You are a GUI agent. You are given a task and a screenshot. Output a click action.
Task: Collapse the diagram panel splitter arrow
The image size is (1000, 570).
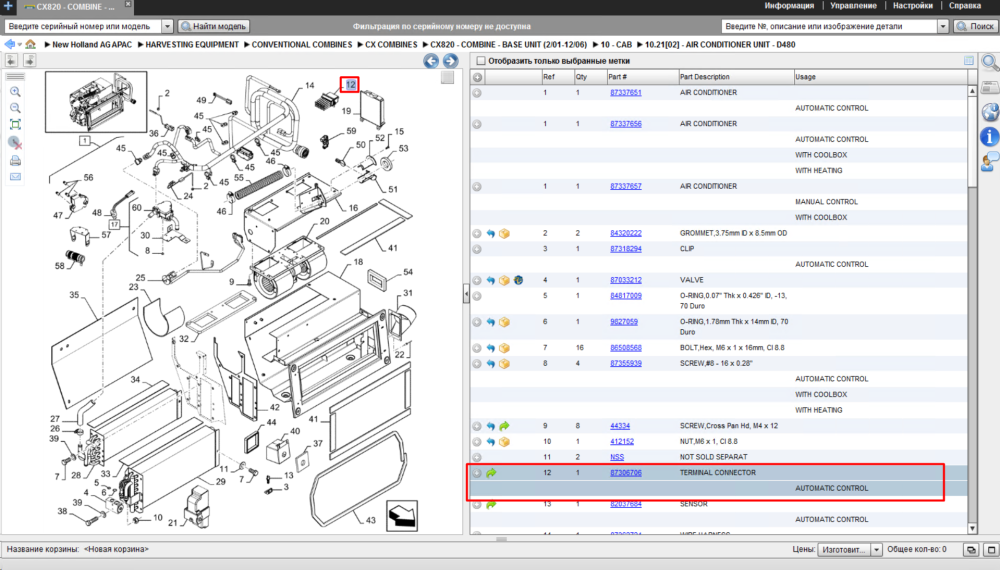[x=466, y=294]
